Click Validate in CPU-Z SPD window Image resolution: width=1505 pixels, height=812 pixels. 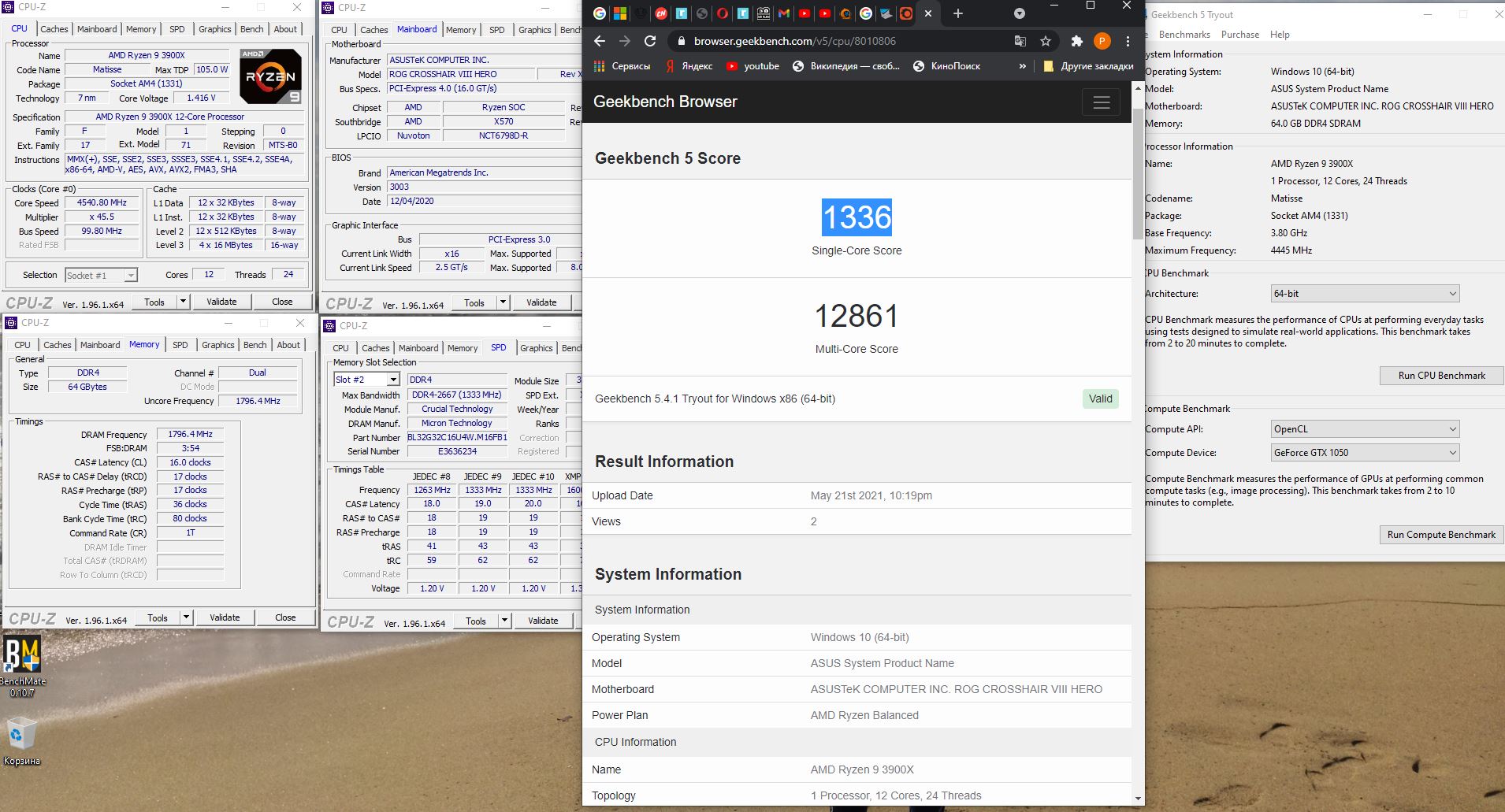point(542,621)
